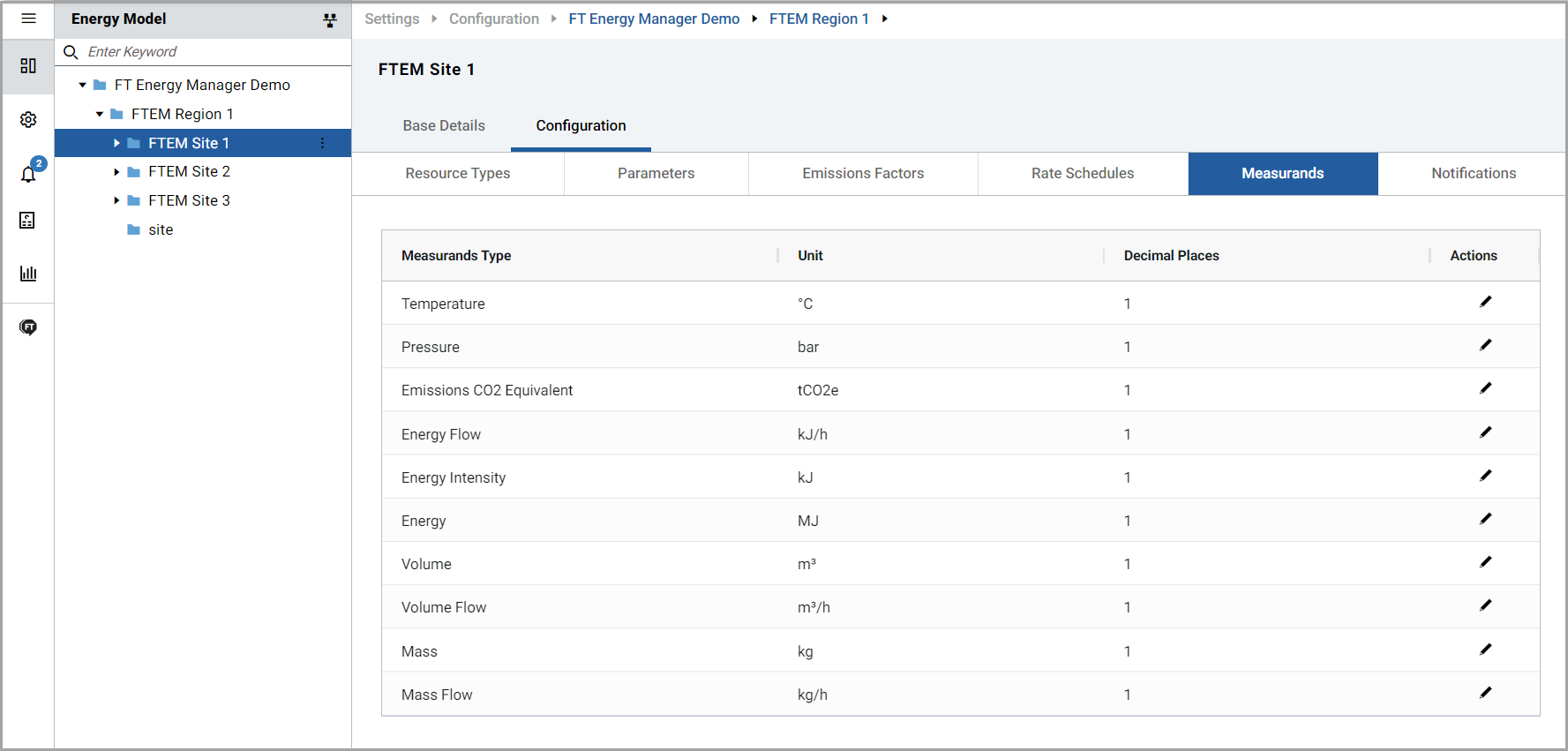
Task: Open the Emissions Factors tab
Action: point(862,173)
